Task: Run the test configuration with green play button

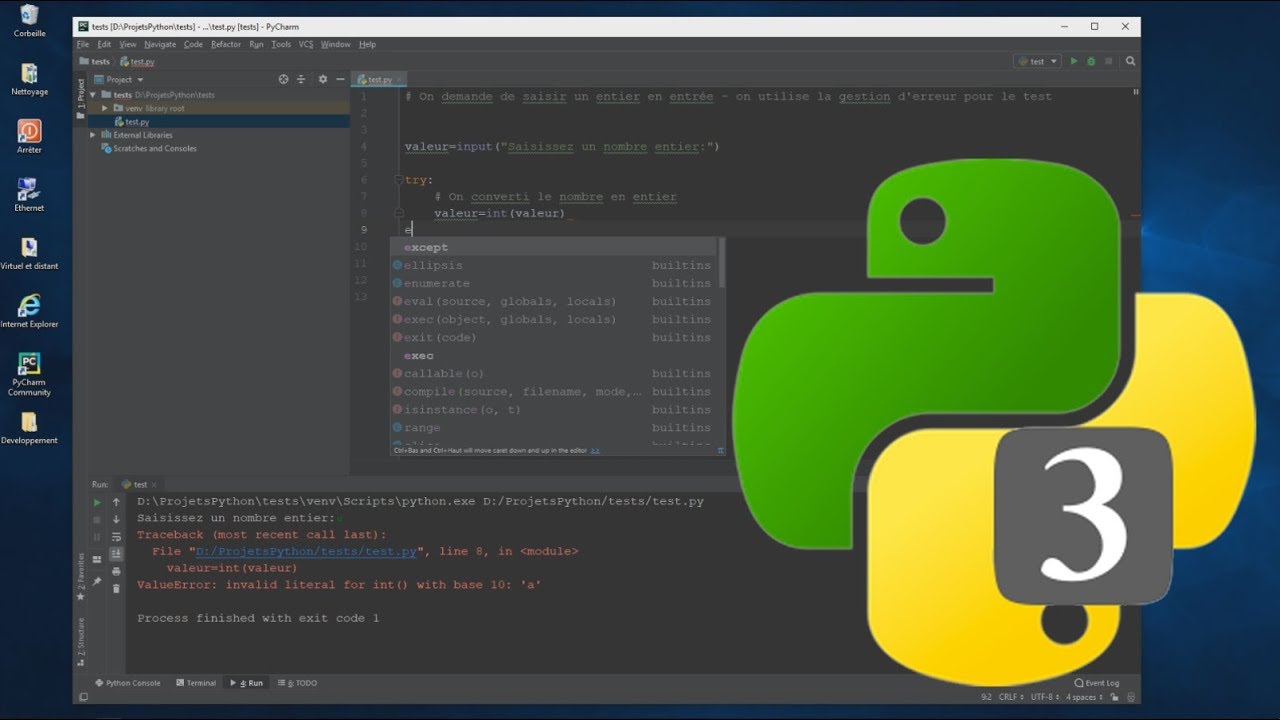Action: (1074, 61)
